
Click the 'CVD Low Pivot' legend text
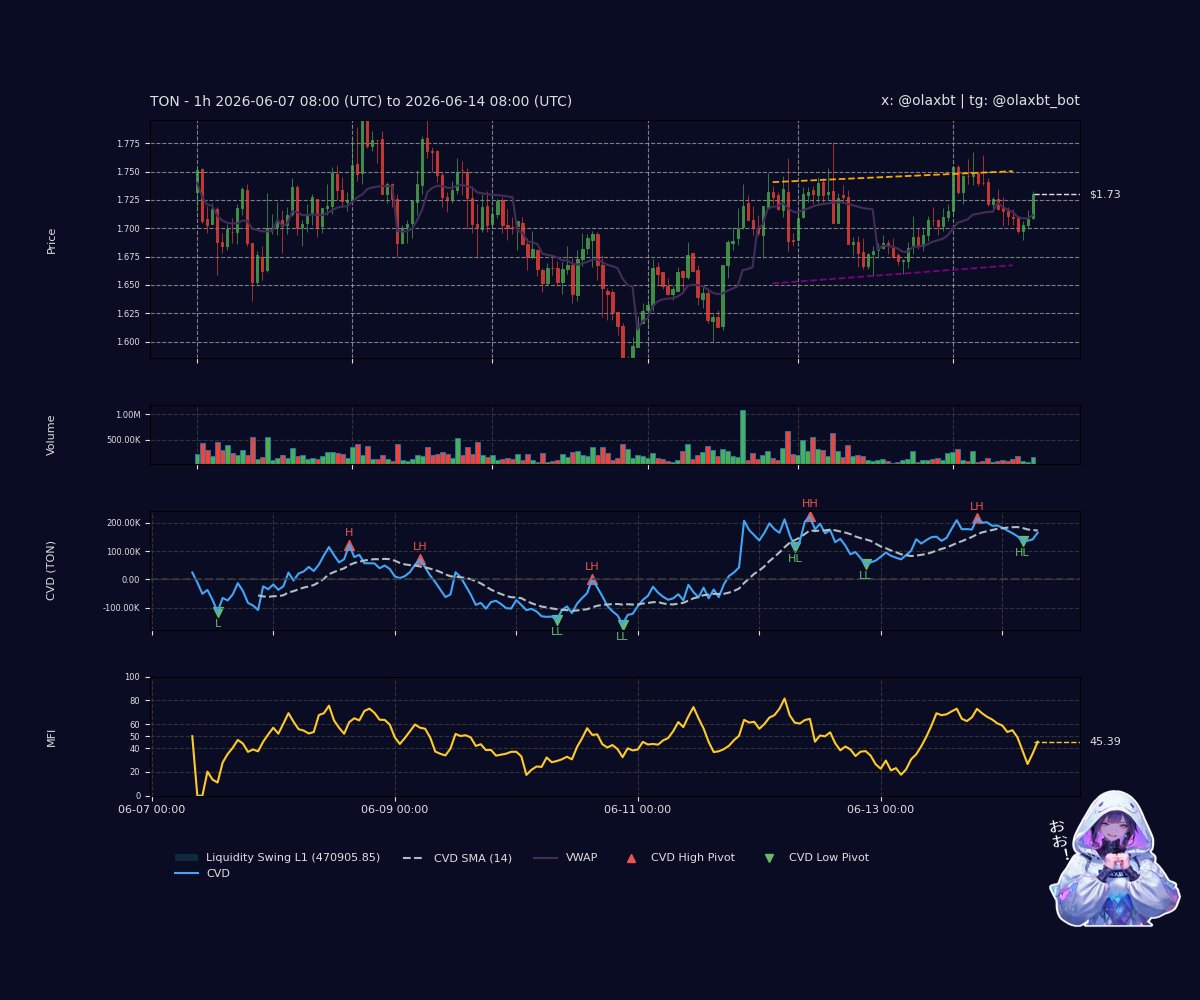(829, 858)
